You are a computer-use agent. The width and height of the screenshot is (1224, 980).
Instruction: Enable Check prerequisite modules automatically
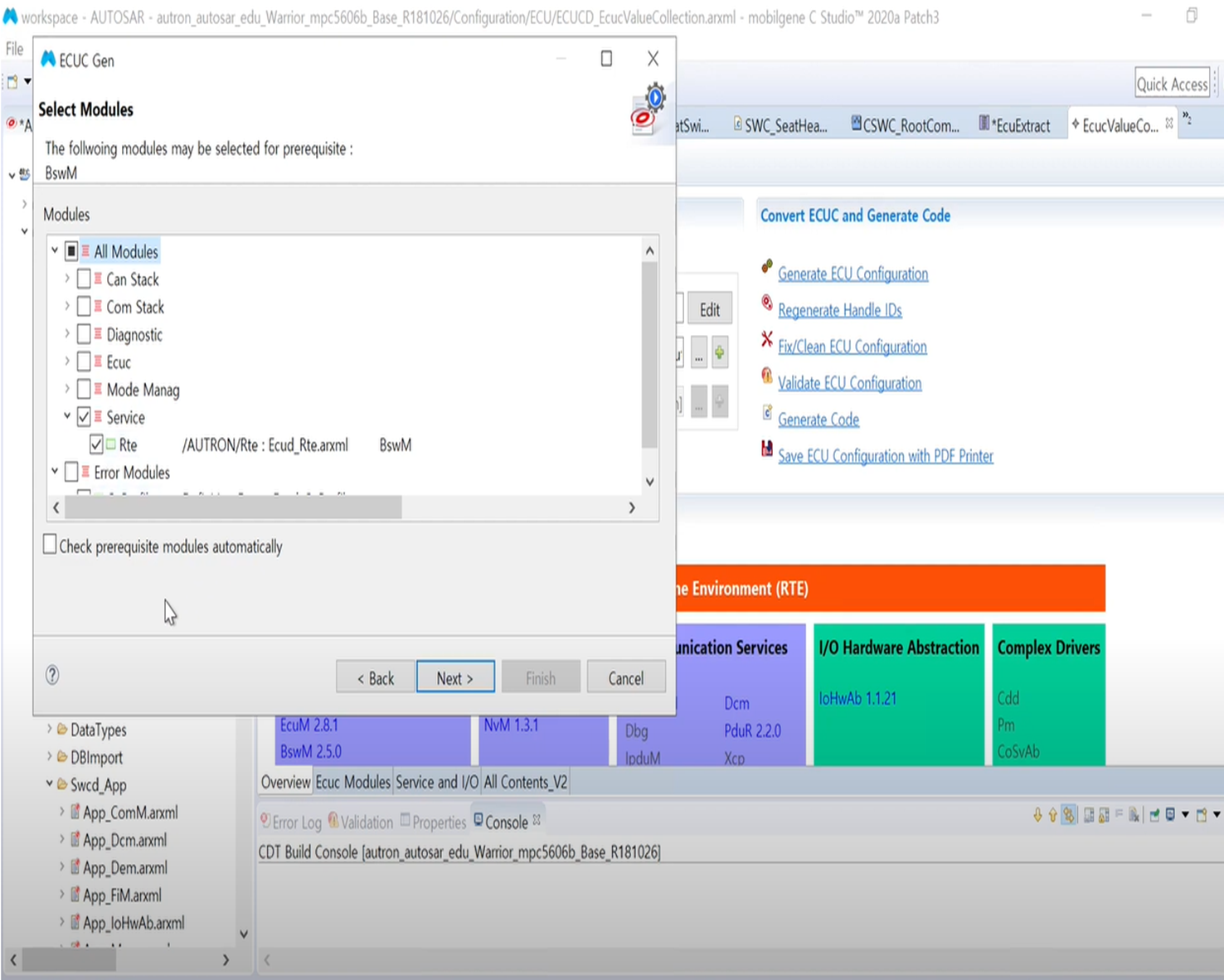point(50,545)
